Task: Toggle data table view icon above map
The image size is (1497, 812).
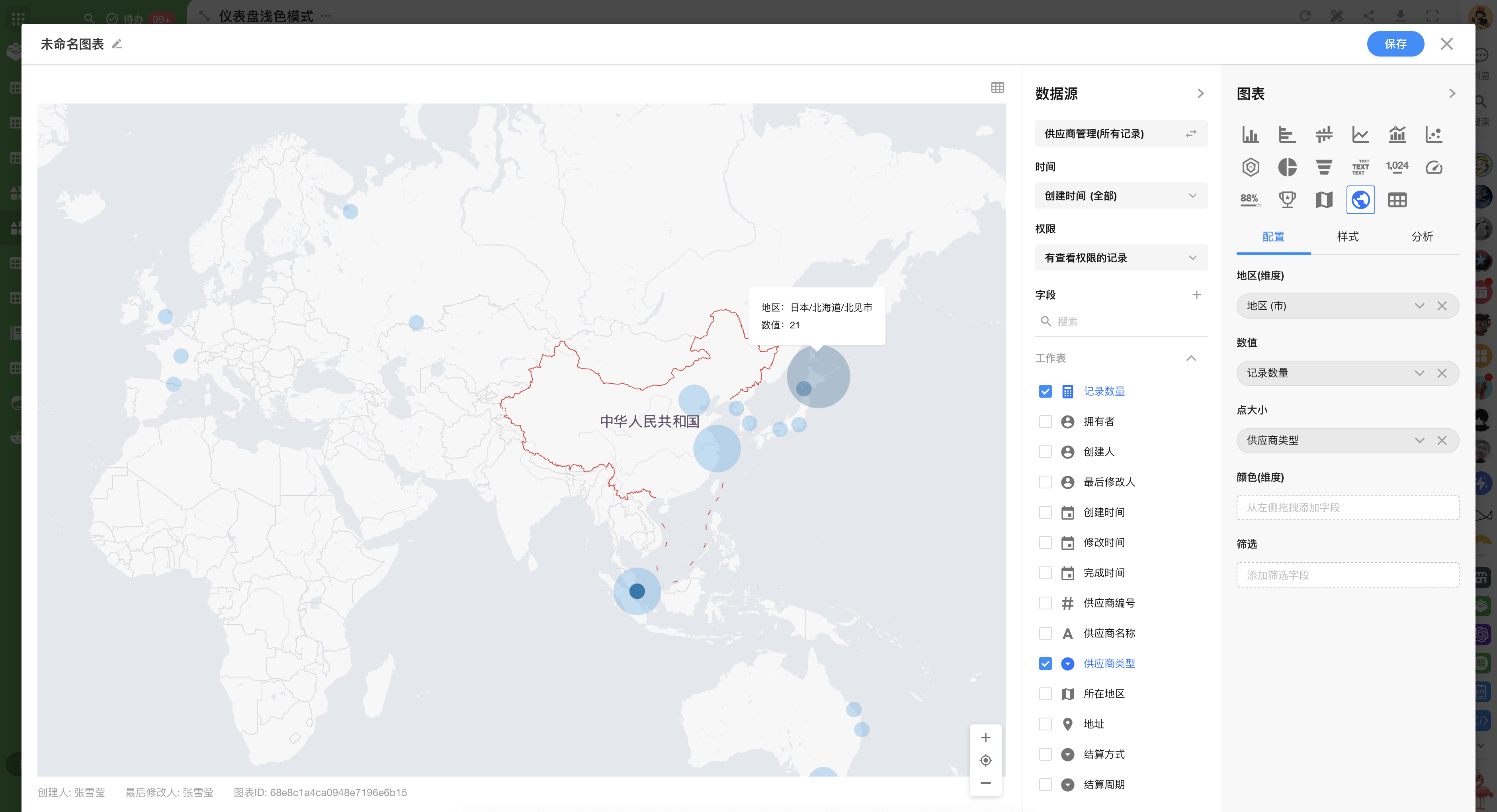Action: [x=997, y=88]
